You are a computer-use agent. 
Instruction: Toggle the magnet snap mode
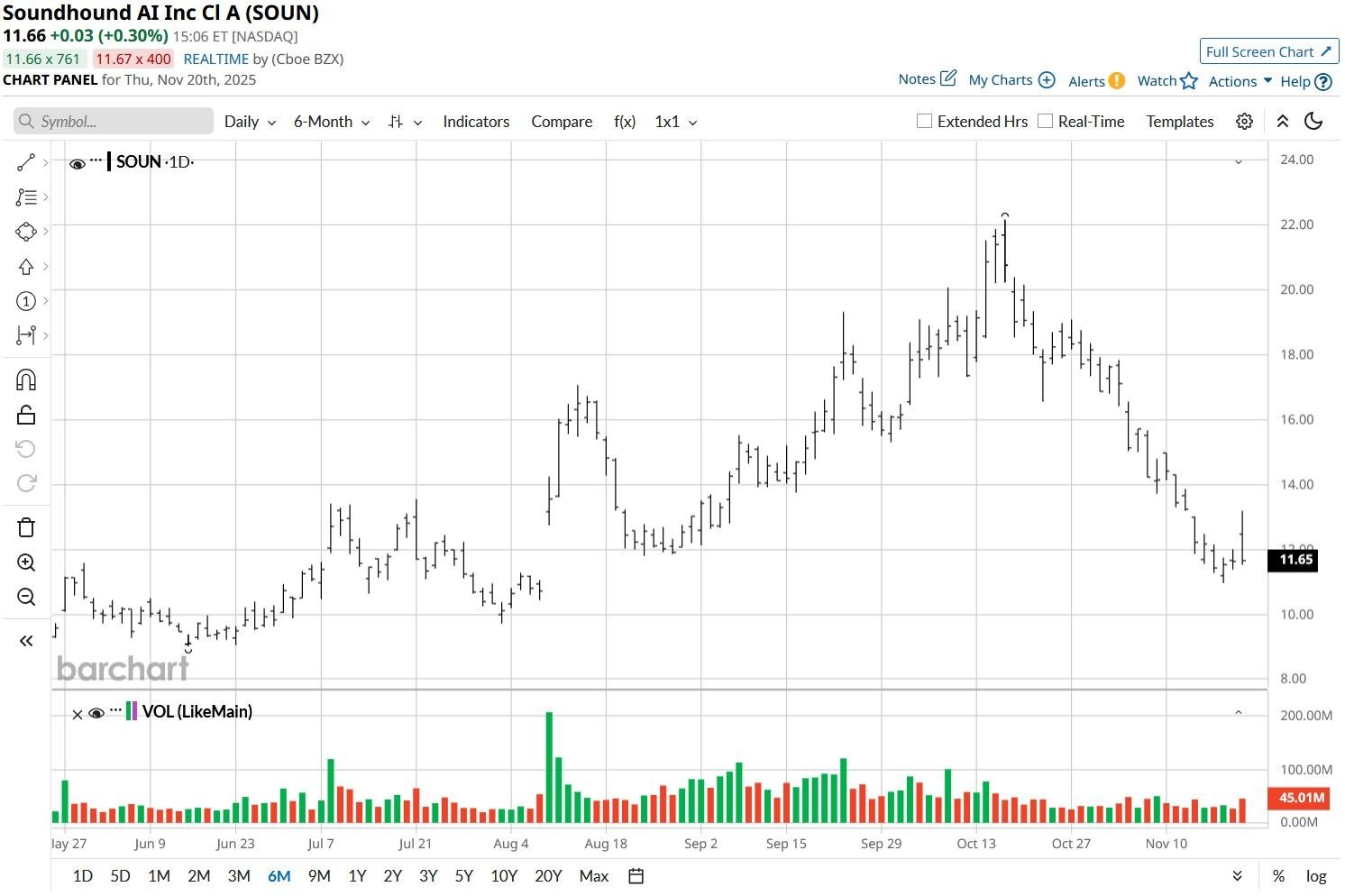[x=26, y=379]
